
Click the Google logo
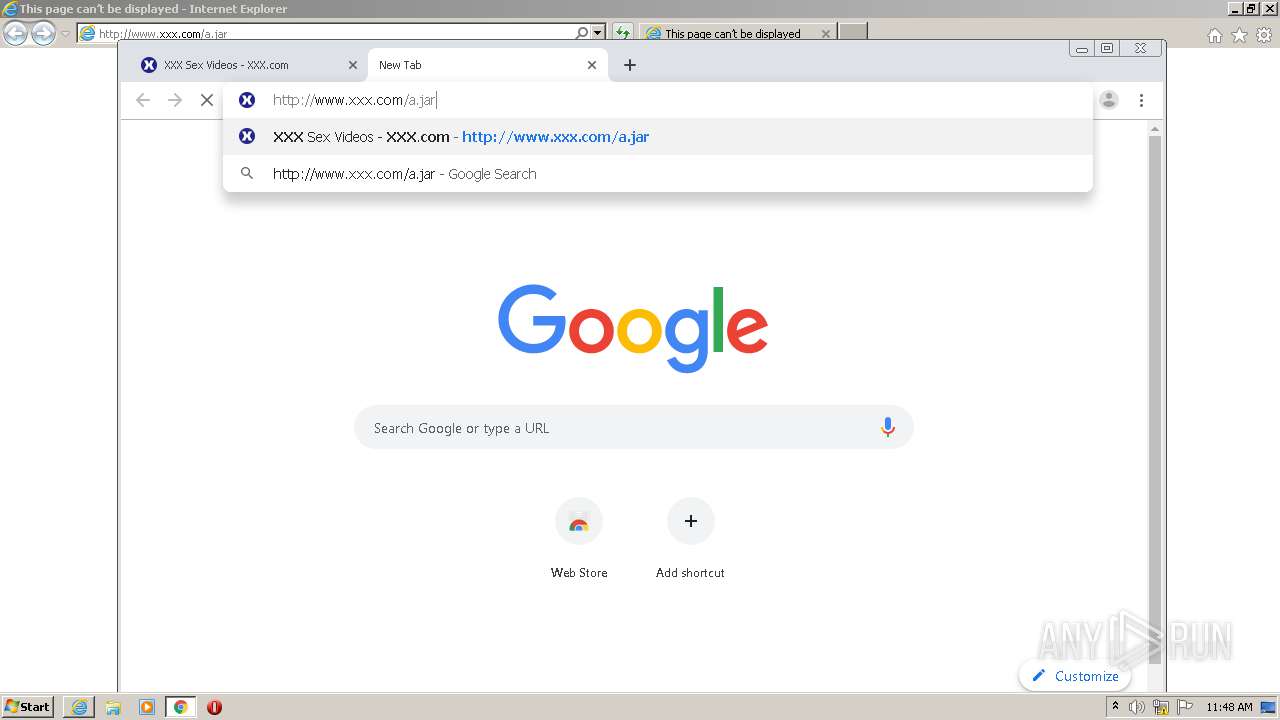pos(633,328)
